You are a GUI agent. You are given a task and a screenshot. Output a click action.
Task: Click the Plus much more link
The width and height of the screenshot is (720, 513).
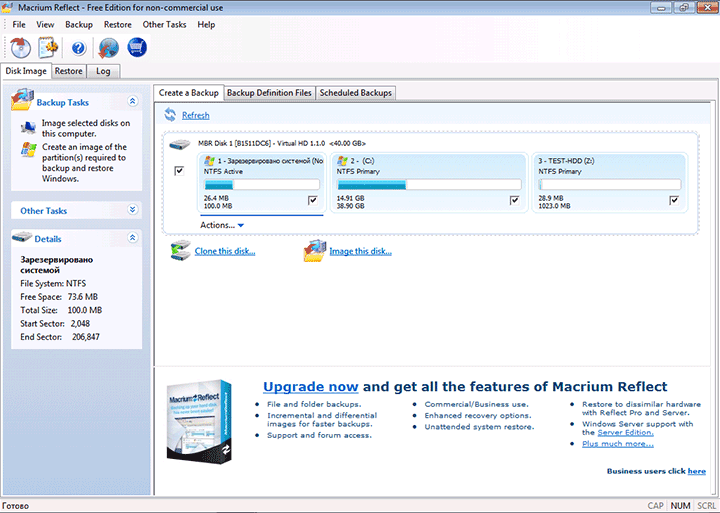pyautogui.click(x=618, y=444)
